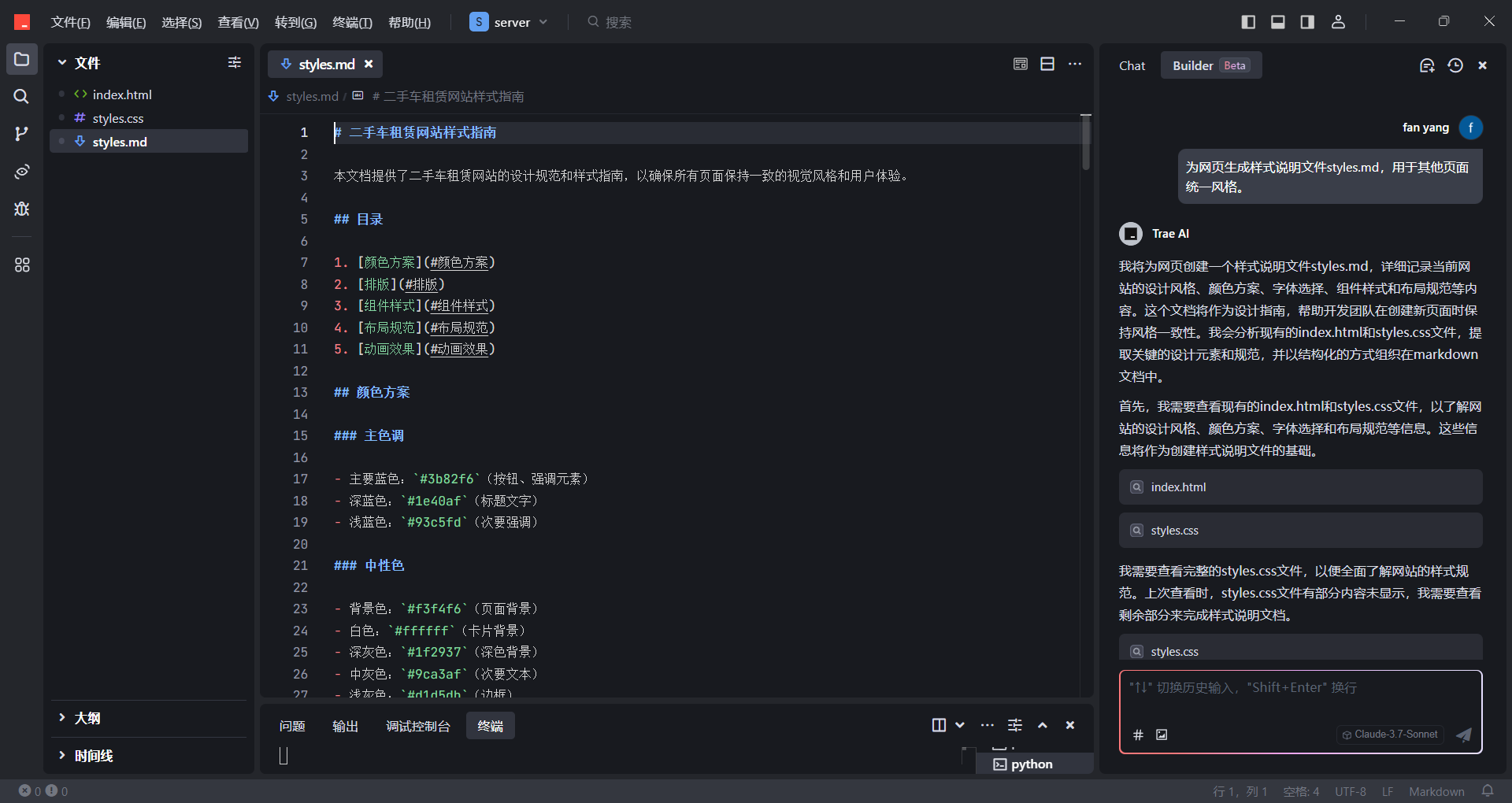Switch to the 调试控制台 tab
The width and height of the screenshot is (1512, 803).
pyautogui.click(x=418, y=726)
